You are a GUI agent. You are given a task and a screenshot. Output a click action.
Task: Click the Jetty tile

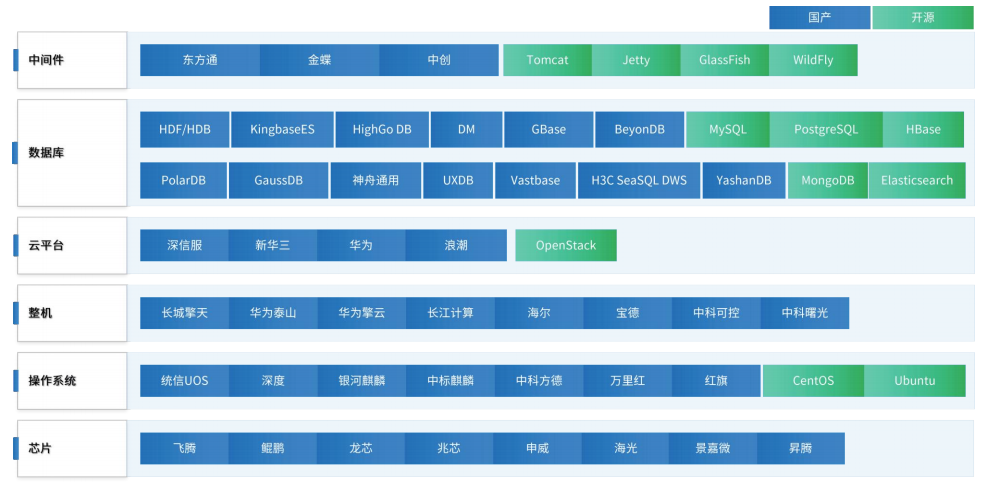[636, 60]
